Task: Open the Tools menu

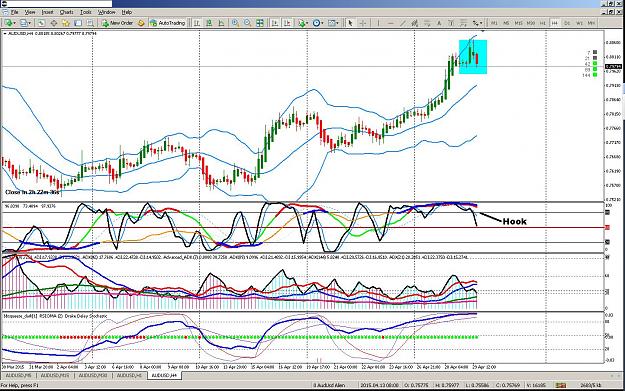Action: [86, 12]
